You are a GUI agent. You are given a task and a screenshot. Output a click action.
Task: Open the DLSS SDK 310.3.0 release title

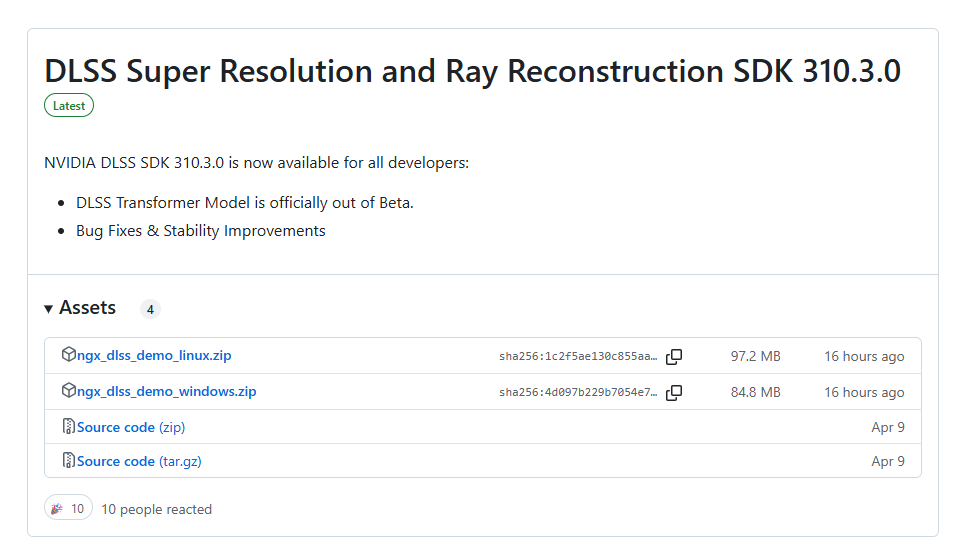tap(472, 71)
